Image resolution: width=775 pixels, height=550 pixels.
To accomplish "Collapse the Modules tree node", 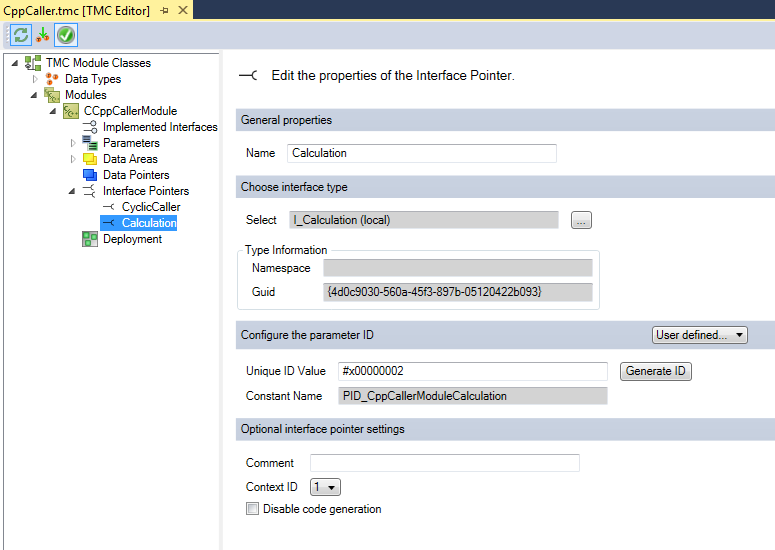I will [x=34, y=95].
